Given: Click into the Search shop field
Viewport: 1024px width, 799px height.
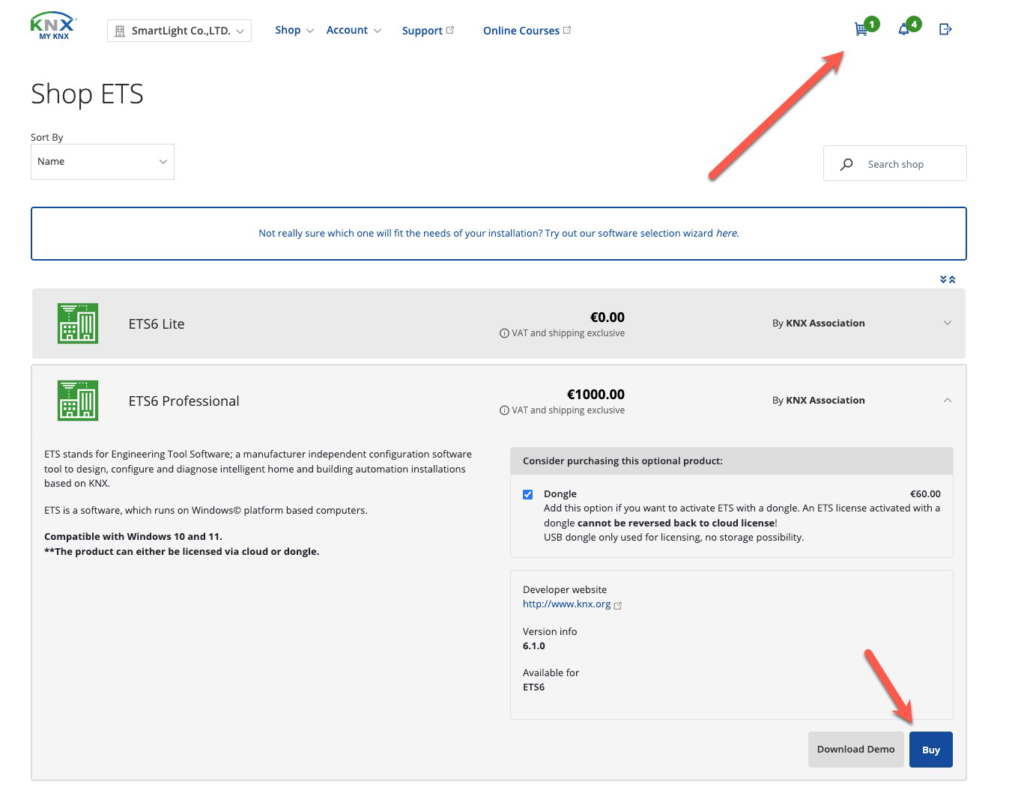Looking at the screenshot, I should 895,163.
